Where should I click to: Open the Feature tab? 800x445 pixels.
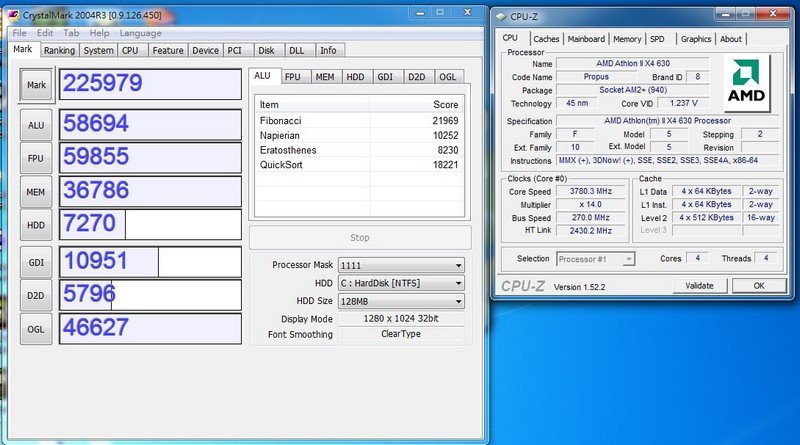coord(168,51)
